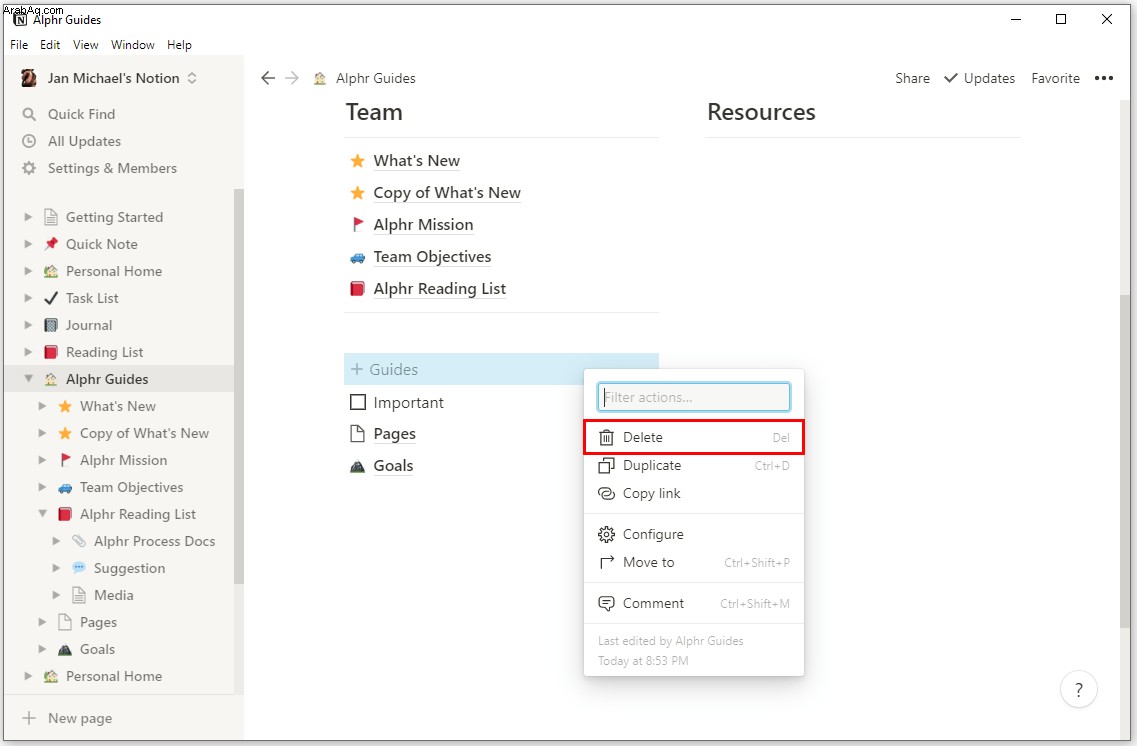Click the red flag icon beside sidebar's Alphr Mission
The height and width of the screenshot is (746, 1137).
[x=65, y=460]
